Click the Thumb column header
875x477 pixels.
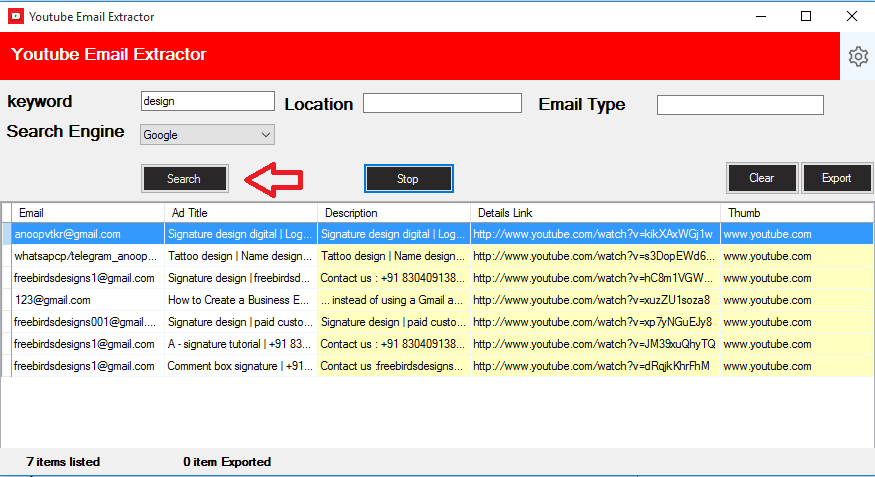(797, 213)
